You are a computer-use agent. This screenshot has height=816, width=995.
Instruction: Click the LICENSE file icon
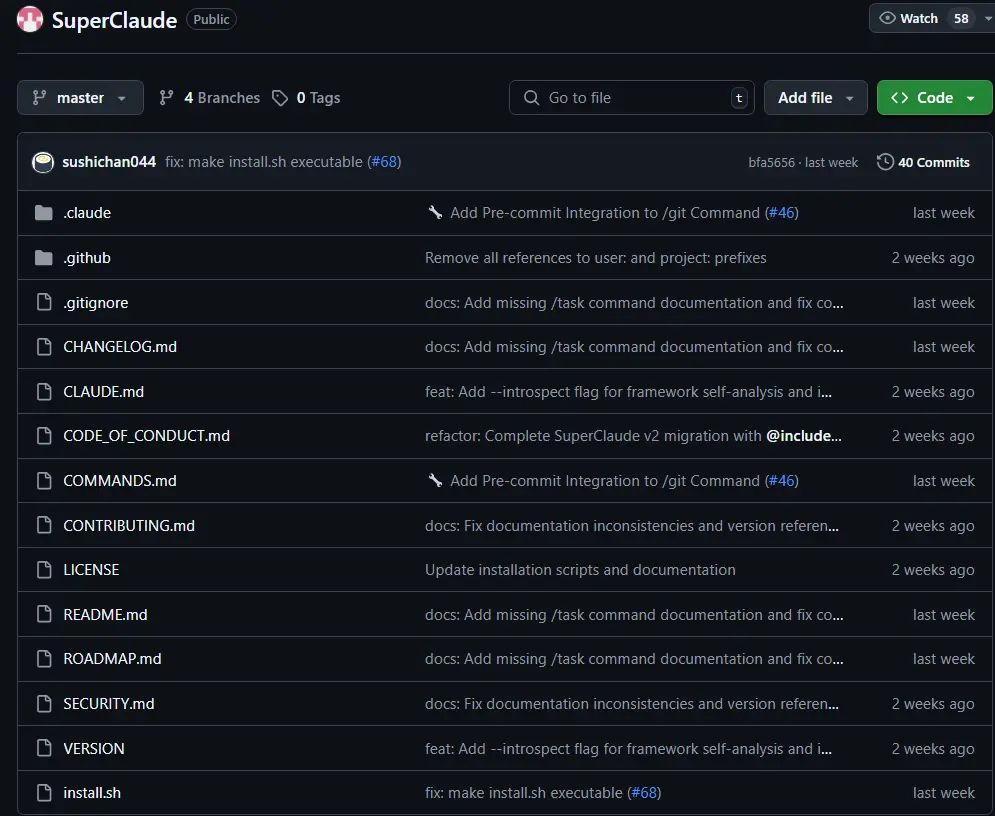pyautogui.click(x=43, y=570)
